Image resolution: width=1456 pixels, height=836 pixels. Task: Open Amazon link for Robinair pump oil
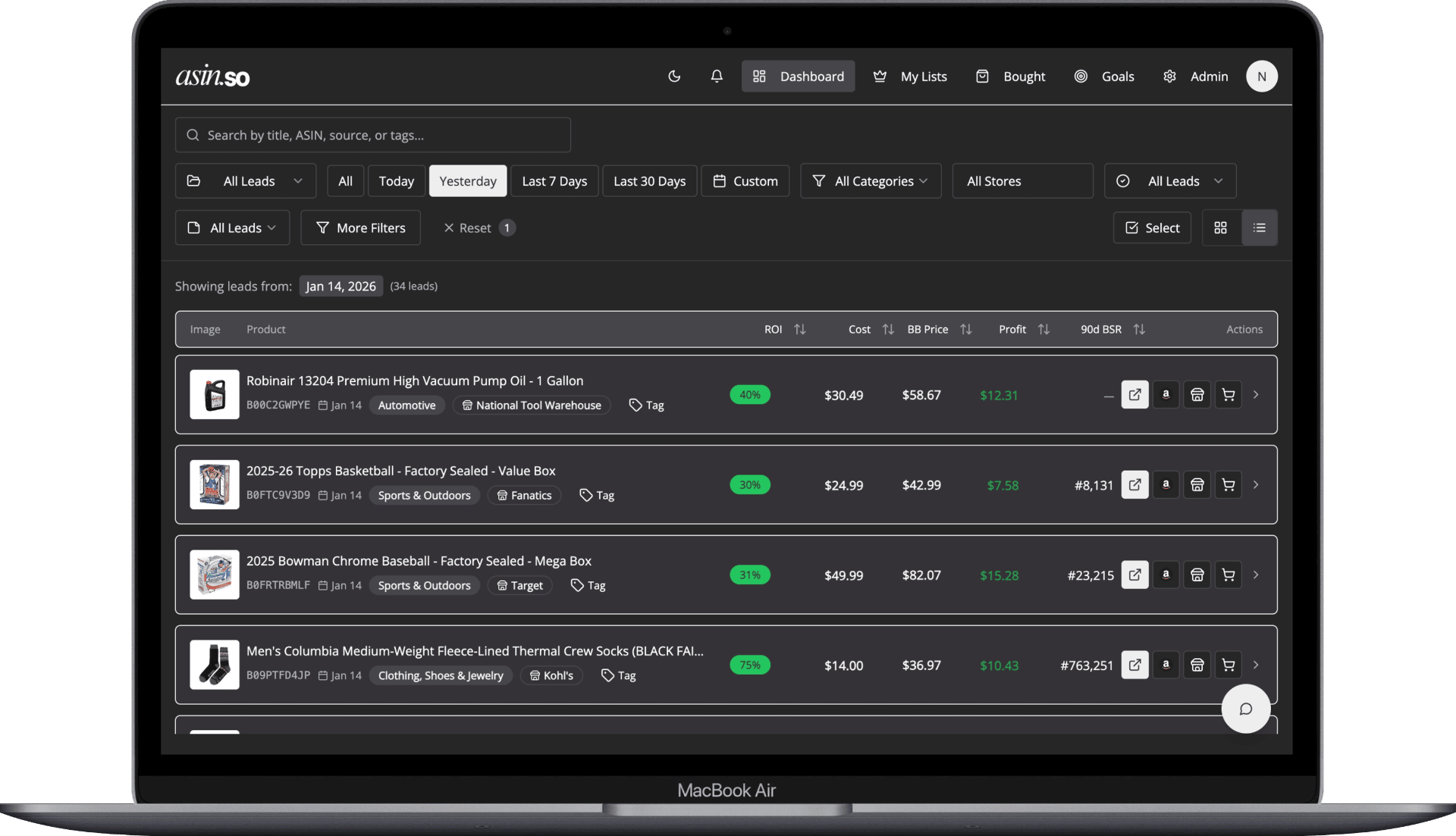(1166, 394)
